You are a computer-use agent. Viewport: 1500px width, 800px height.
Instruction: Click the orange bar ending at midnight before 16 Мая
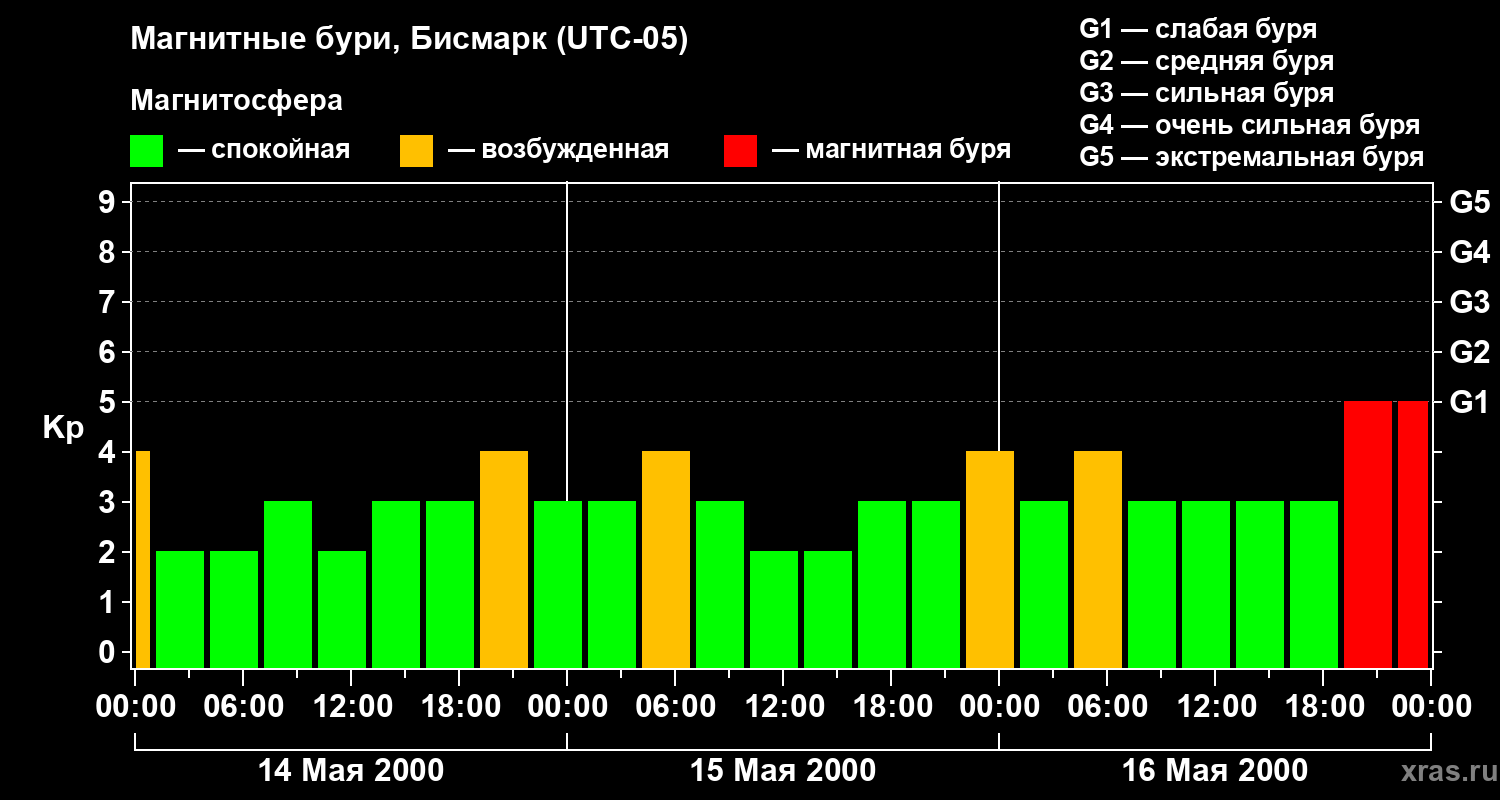click(990, 559)
